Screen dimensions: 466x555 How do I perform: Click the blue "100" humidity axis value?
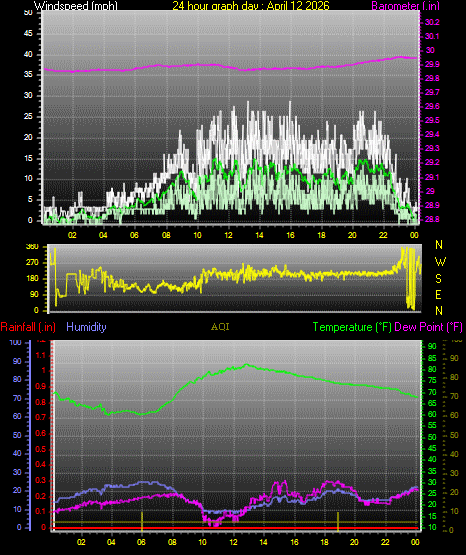click(15, 343)
